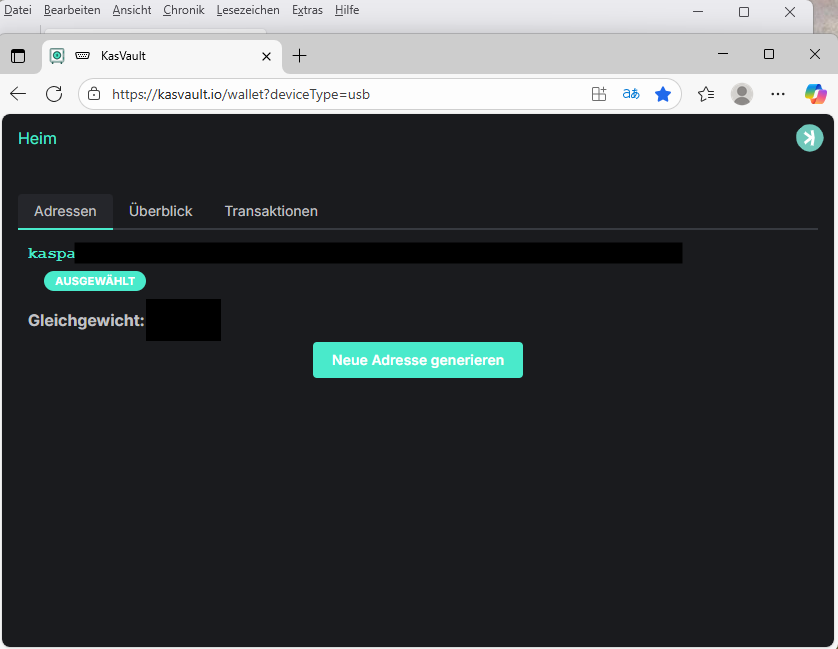The width and height of the screenshot is (838, 649).
Task: Click the Gleichgewicht label
Action: click(x=86, y=320)
